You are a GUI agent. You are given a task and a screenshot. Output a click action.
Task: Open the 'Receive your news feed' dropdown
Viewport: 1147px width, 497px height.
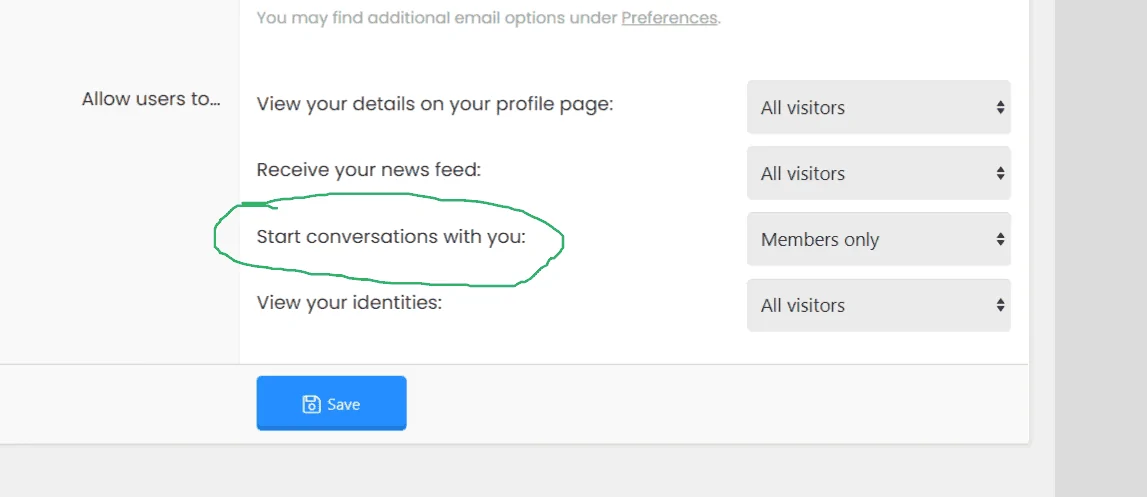(879, 173)
